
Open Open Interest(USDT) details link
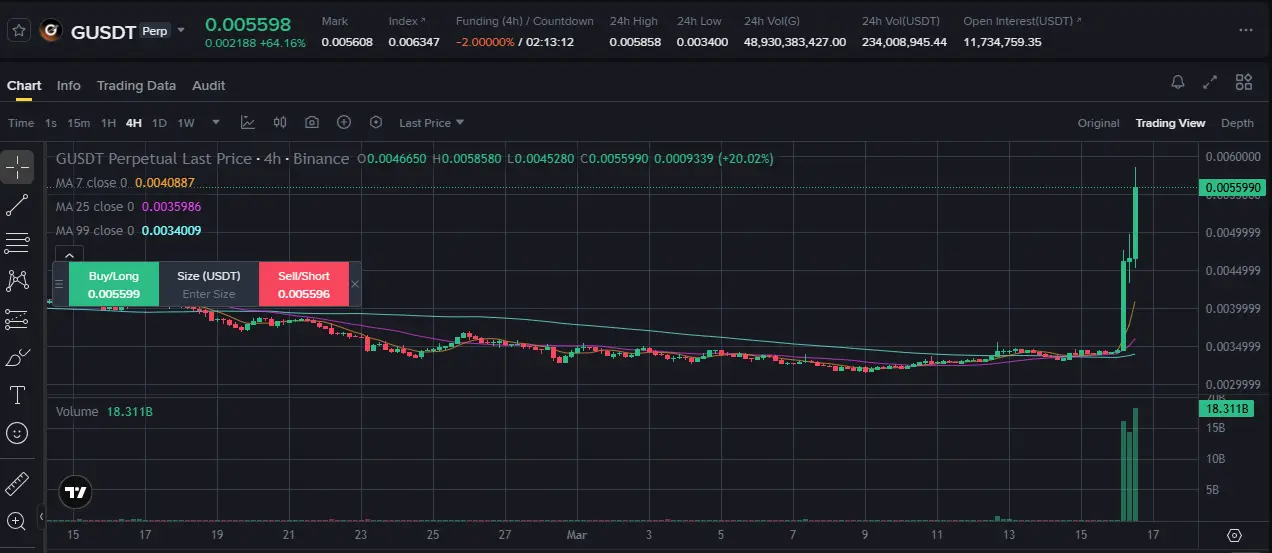tap(1021, 21)
